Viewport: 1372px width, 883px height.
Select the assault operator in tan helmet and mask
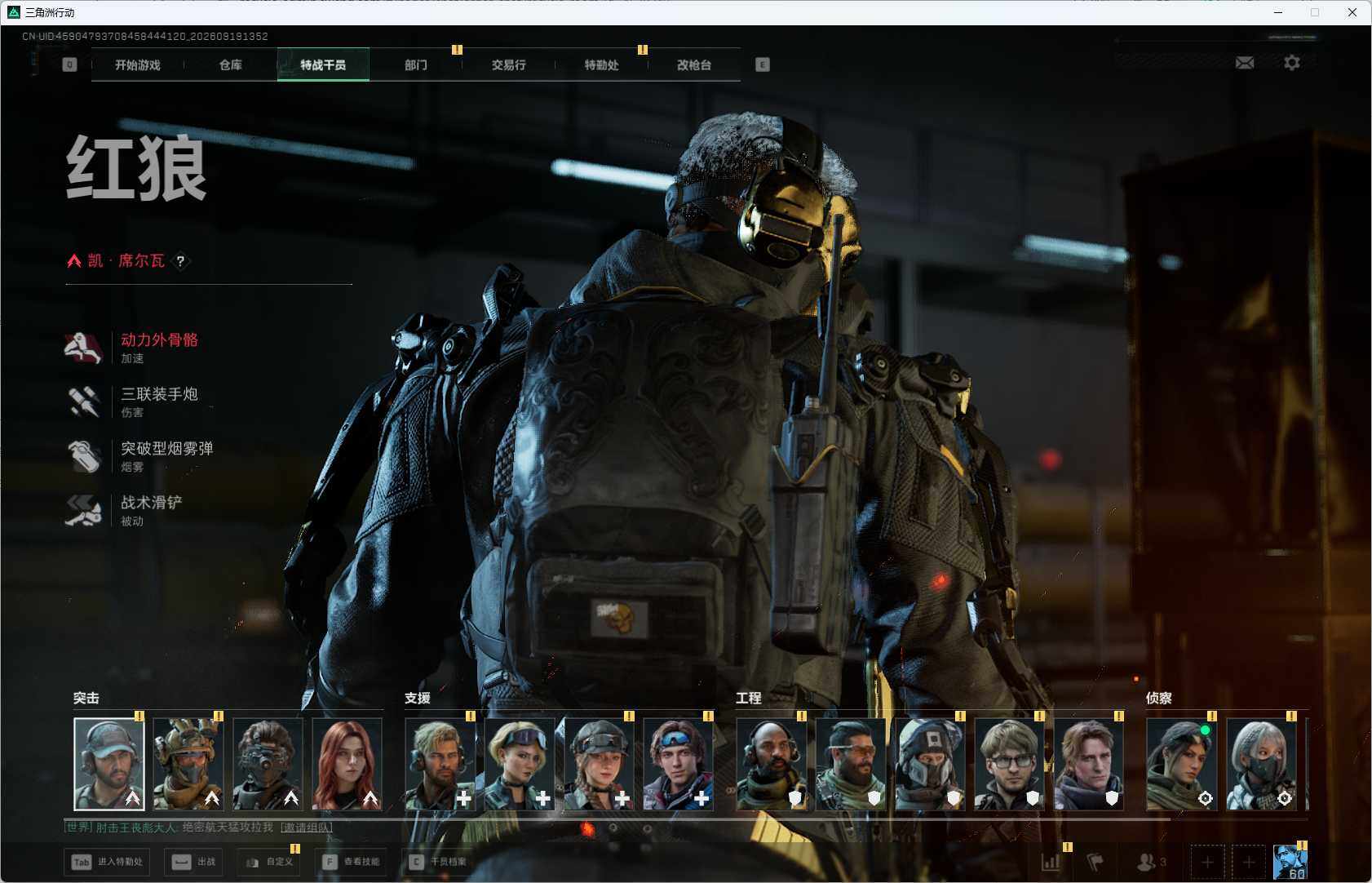point(188,764)
